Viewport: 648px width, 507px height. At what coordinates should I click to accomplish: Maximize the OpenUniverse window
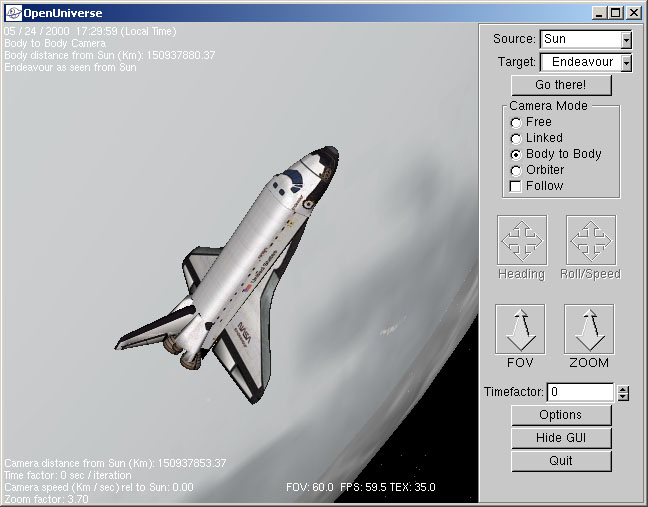click(x=615, y=13)
